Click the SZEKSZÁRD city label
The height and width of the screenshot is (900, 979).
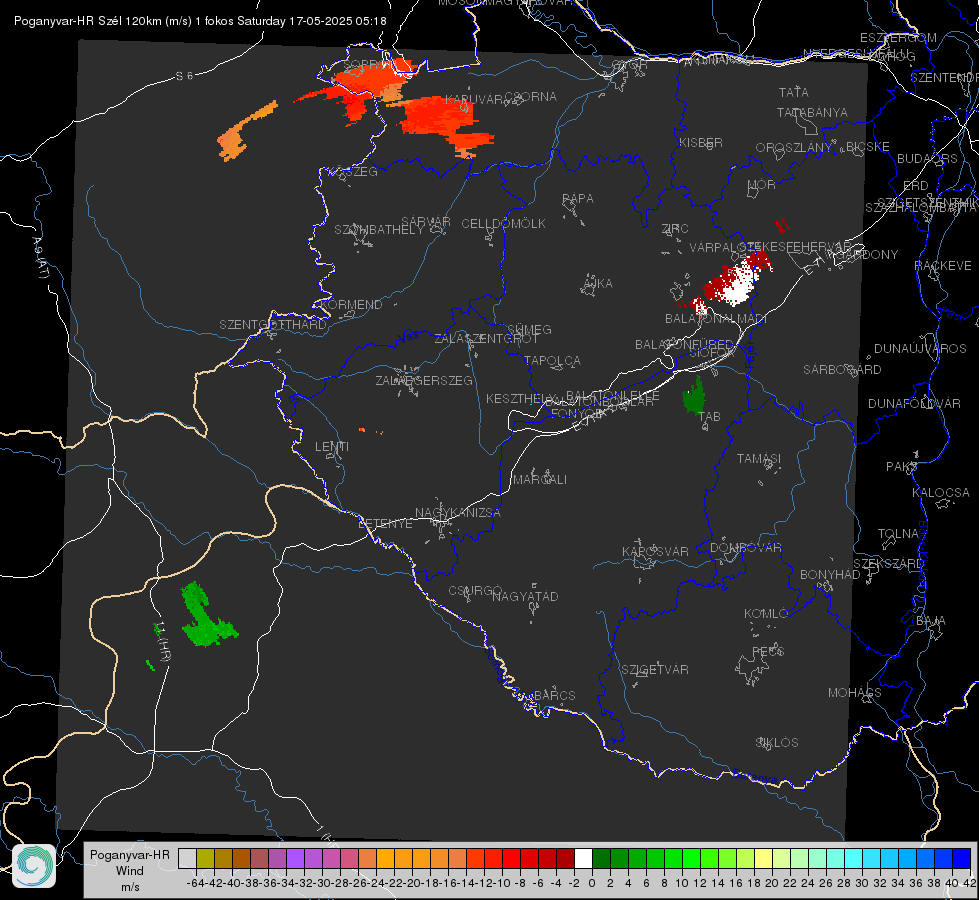pos(888,564)
